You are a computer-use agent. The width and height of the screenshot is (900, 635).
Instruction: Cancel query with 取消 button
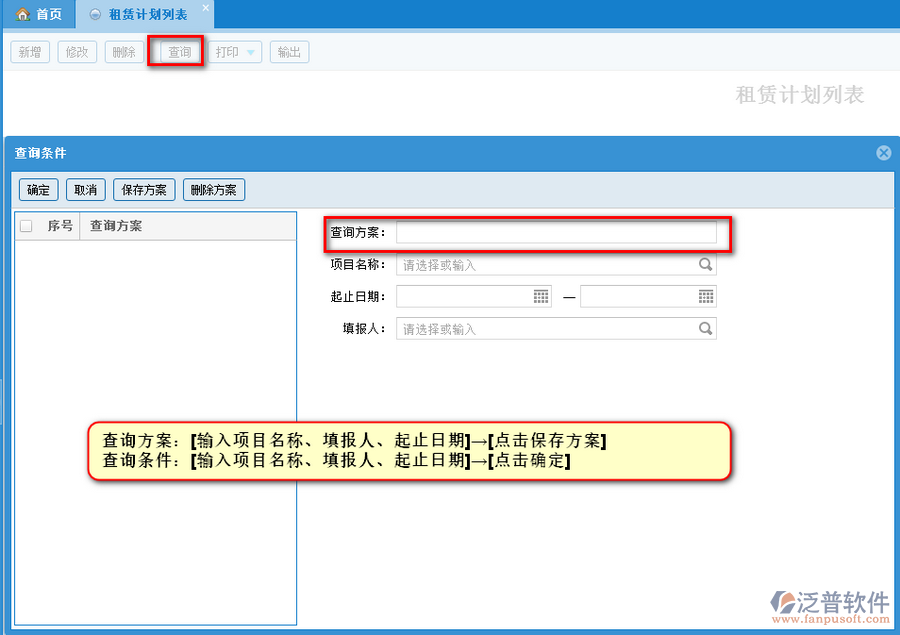[x=86, y=190]
